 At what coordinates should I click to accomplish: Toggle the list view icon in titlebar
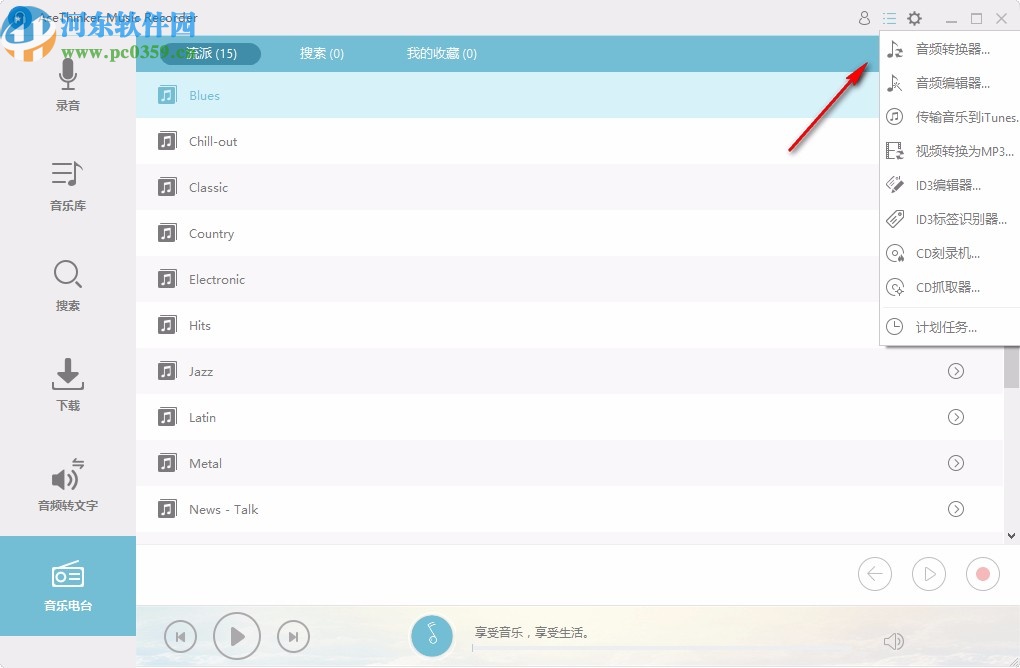888,18
